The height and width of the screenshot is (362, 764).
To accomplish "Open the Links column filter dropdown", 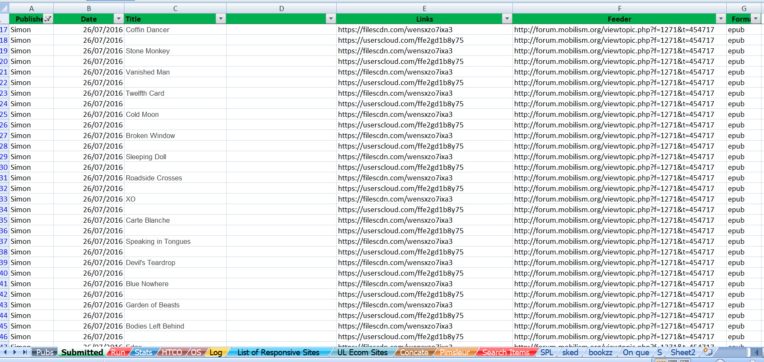I will (507, 19).
